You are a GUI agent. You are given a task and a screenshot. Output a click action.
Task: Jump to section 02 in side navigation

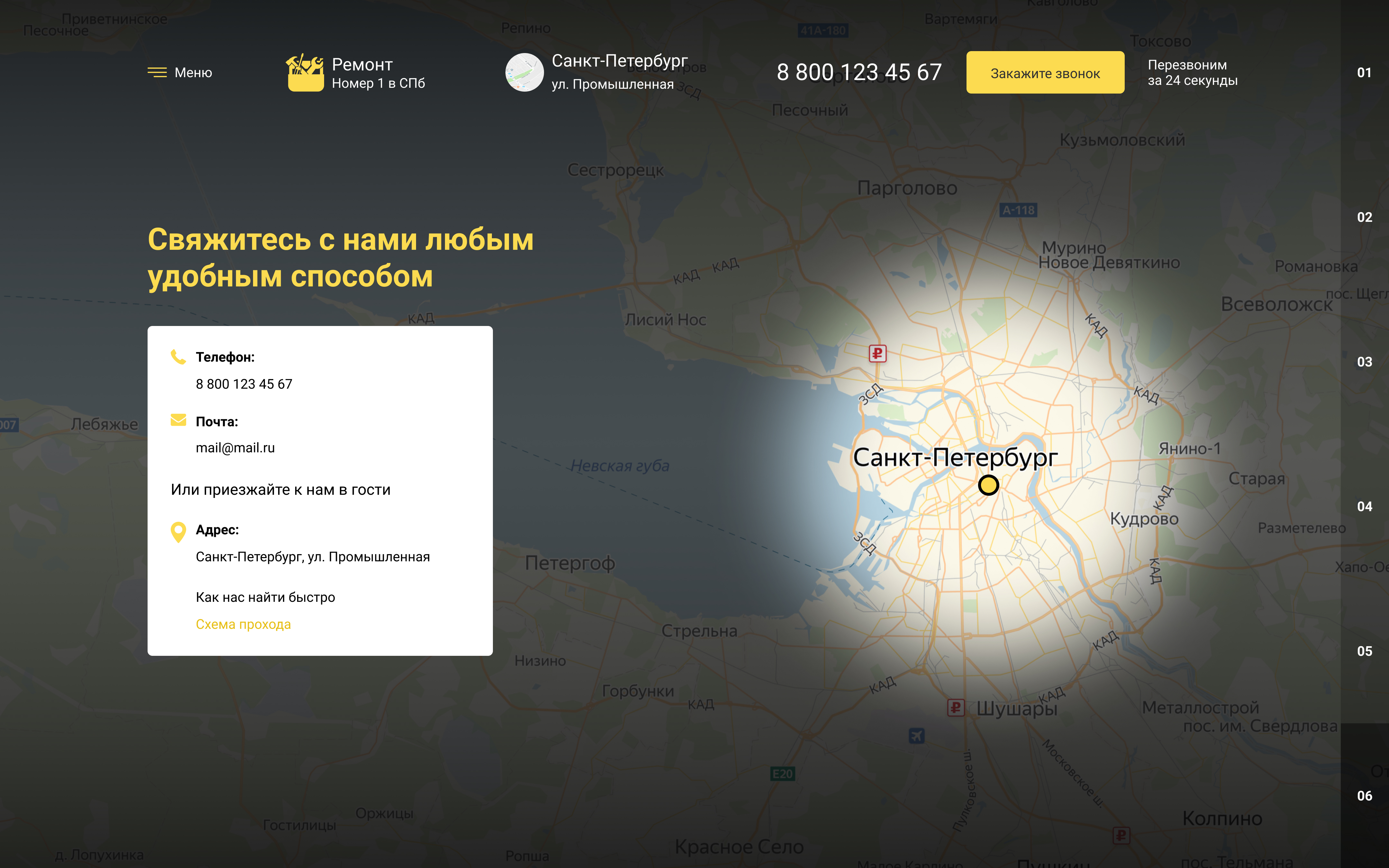point(1364,217)
